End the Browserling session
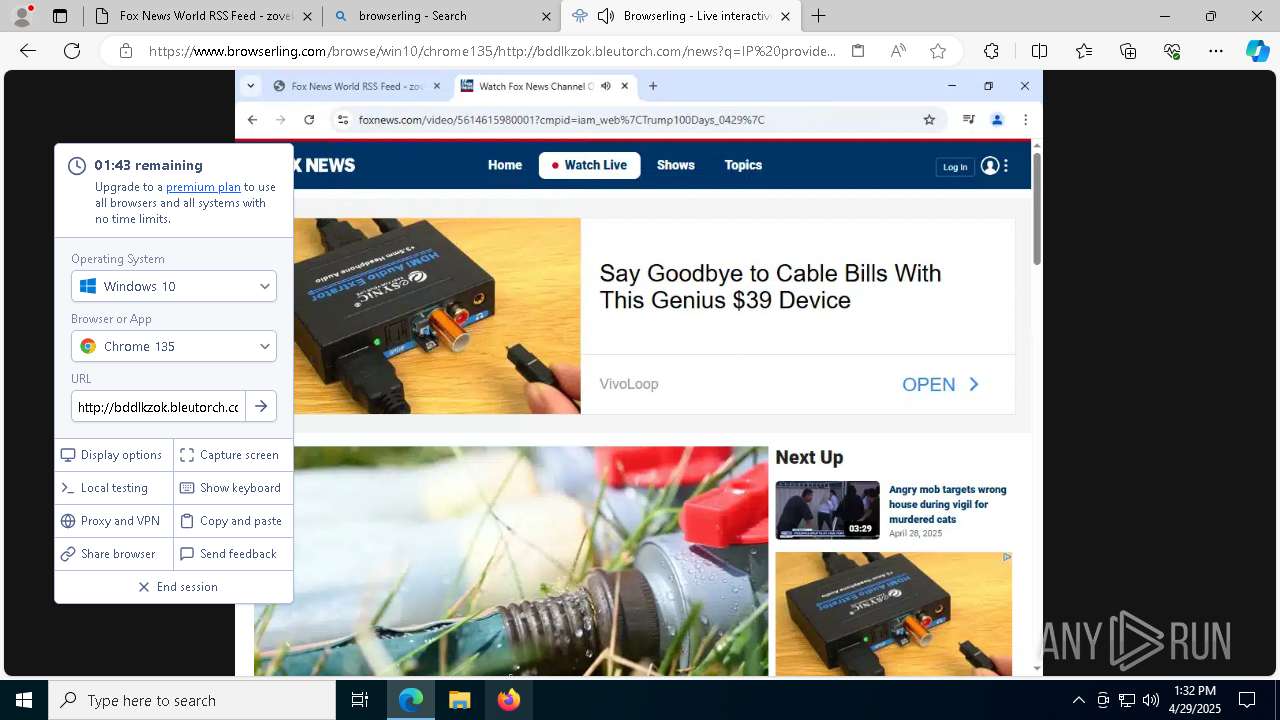The width and height of the screenshot is (1280, 720). pos(174,587)
